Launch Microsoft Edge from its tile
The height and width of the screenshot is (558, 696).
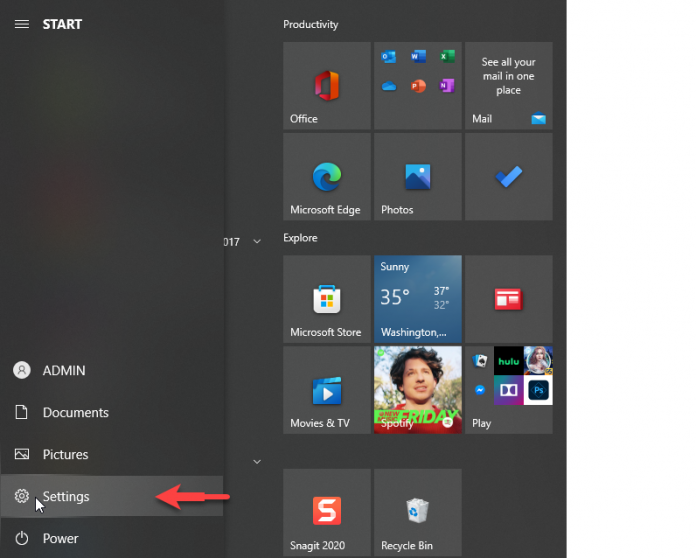click(327, 177)
